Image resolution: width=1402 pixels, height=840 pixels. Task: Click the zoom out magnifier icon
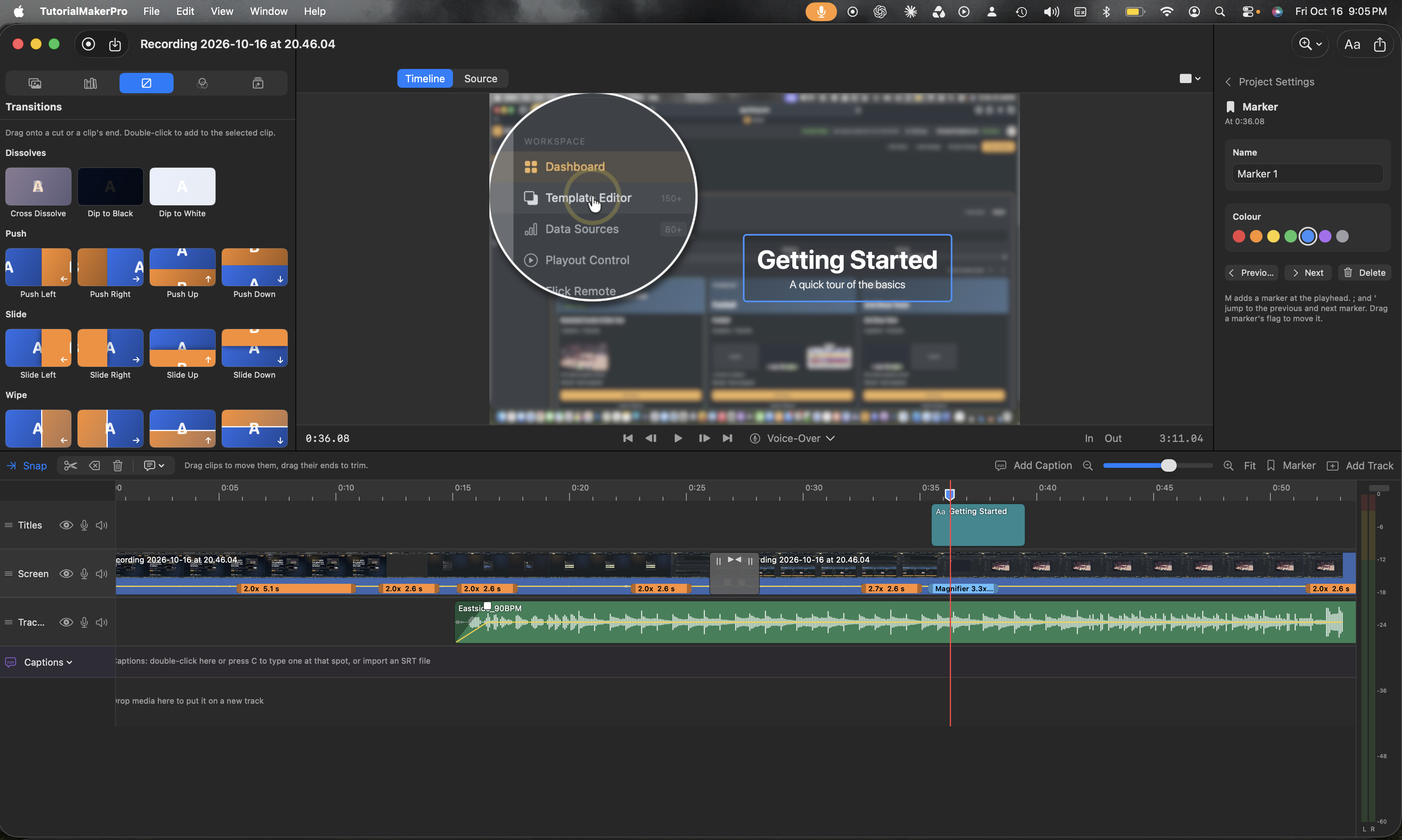coord(1087,465)
